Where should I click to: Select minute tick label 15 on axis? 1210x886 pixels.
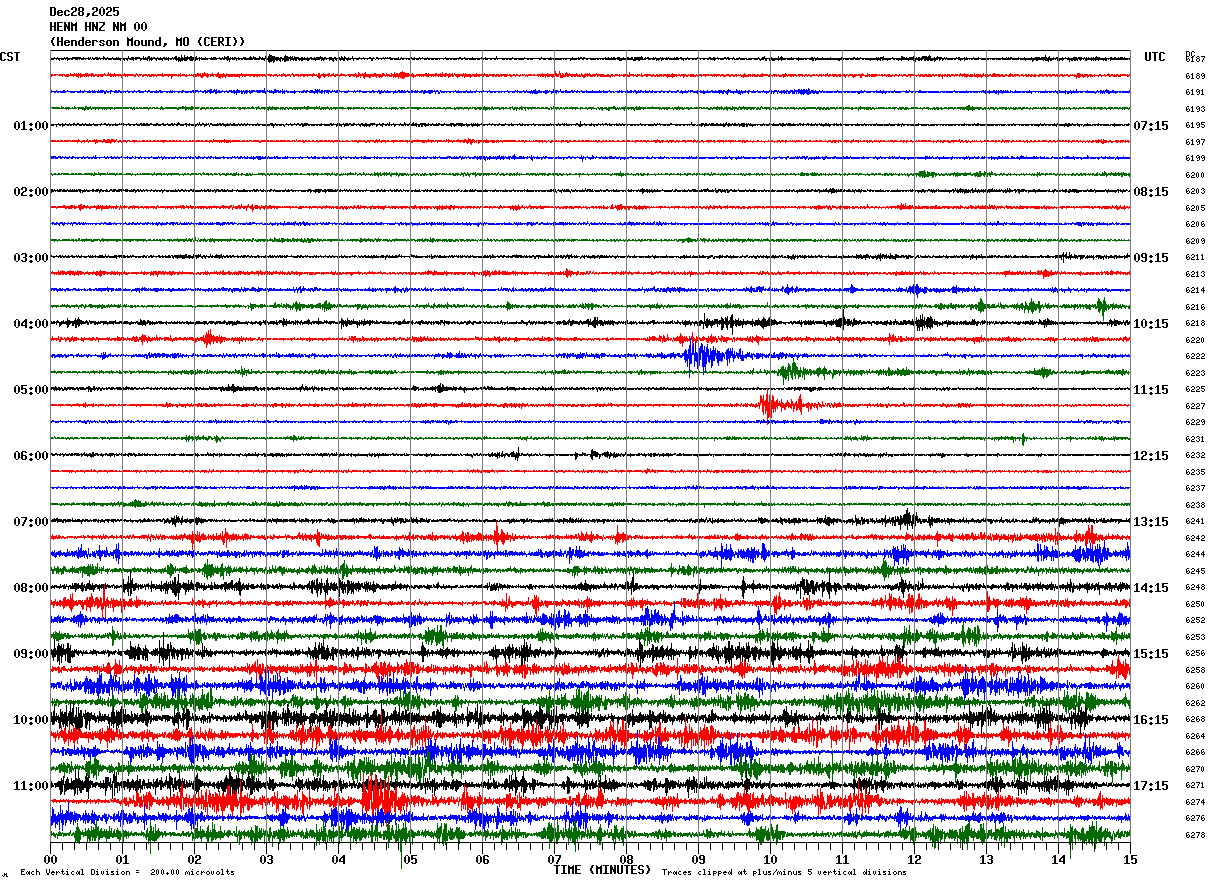[x=1130, y=860]
